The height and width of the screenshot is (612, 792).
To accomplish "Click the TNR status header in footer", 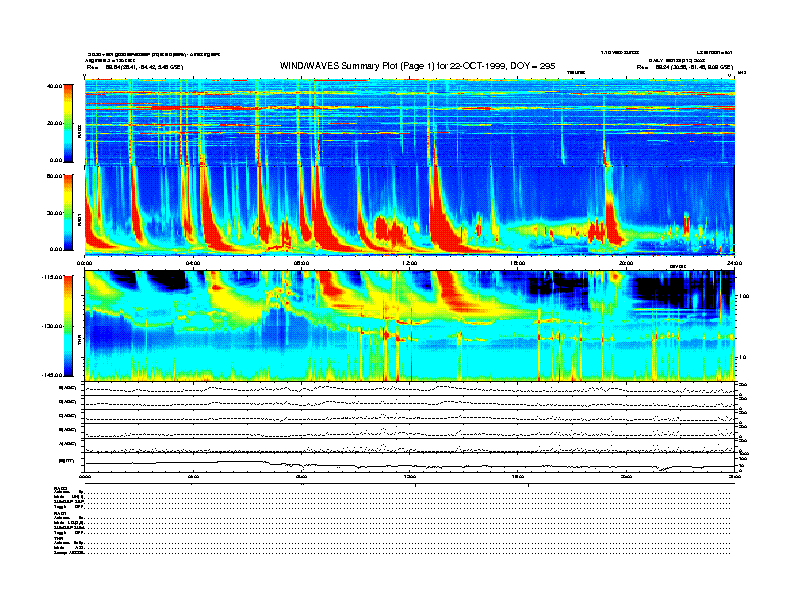I will point(58,538).
